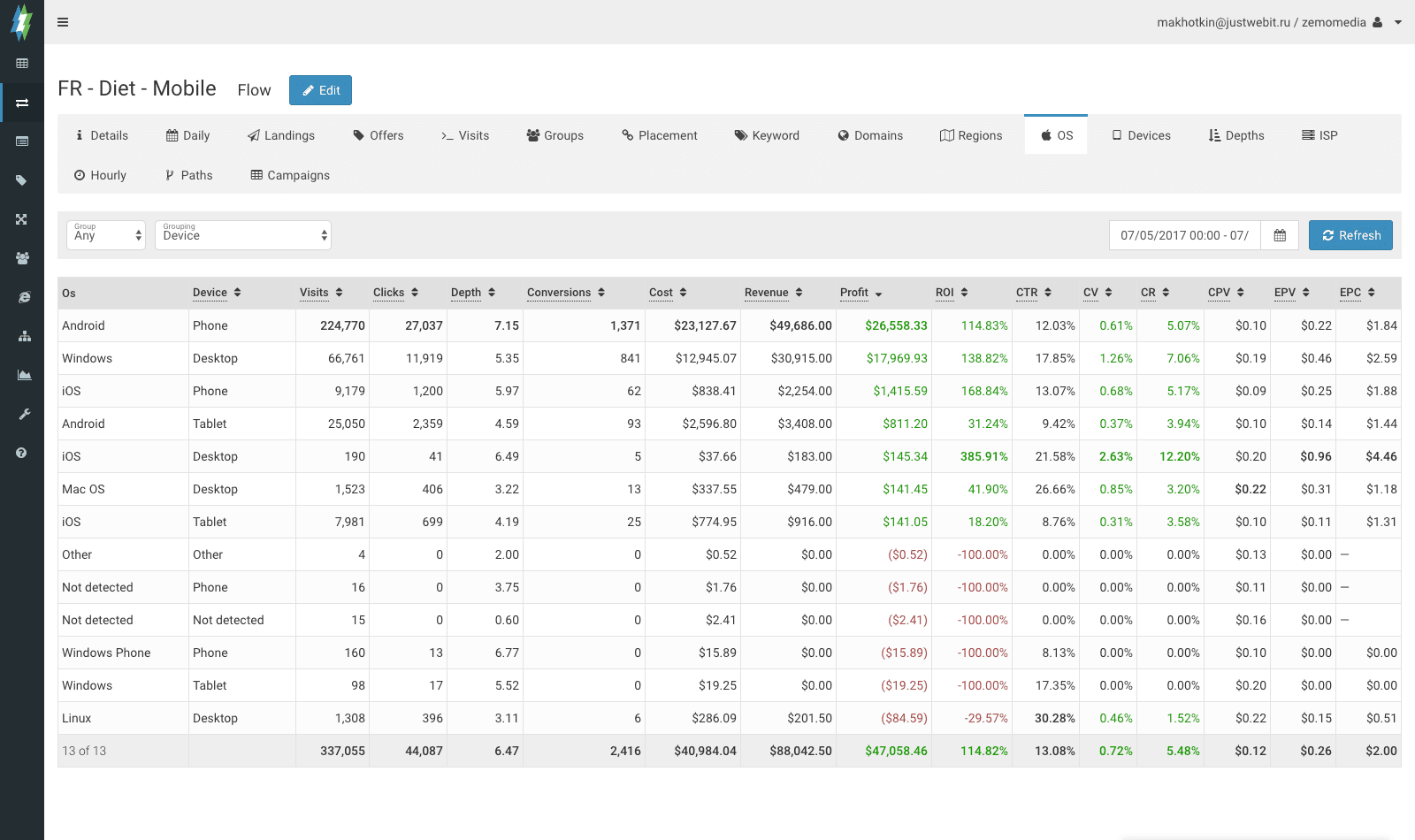1415x840 pixels.
Task: Click the Windows Phone row Os cell
Action: (123, 653)
